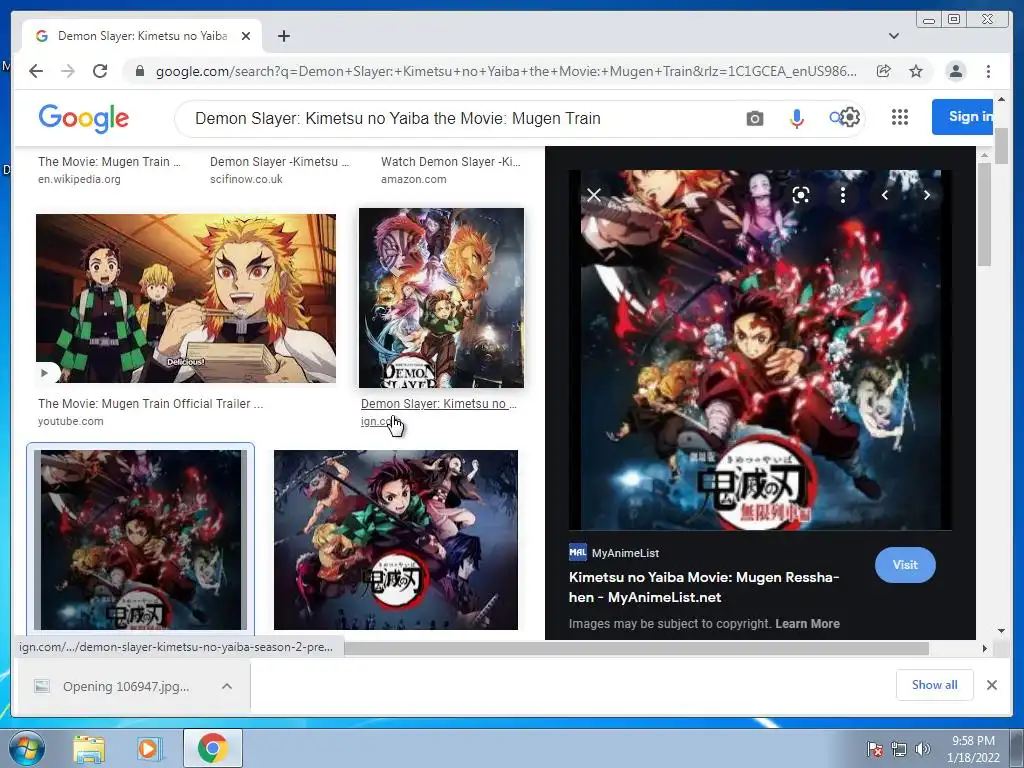The width and height of the screenshot is (1024, 768).
Task: Go to the Google logo homepage
Action: click(84, 118)
